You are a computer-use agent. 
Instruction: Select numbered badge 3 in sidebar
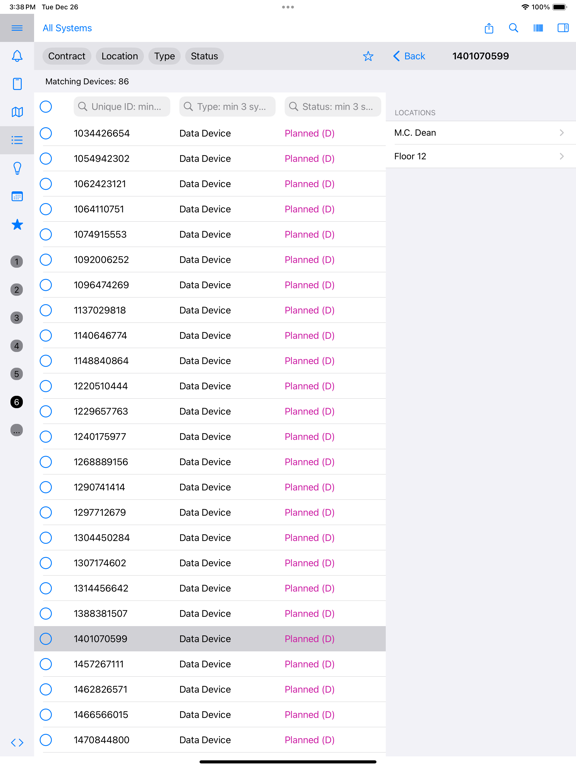coord(17,318)
